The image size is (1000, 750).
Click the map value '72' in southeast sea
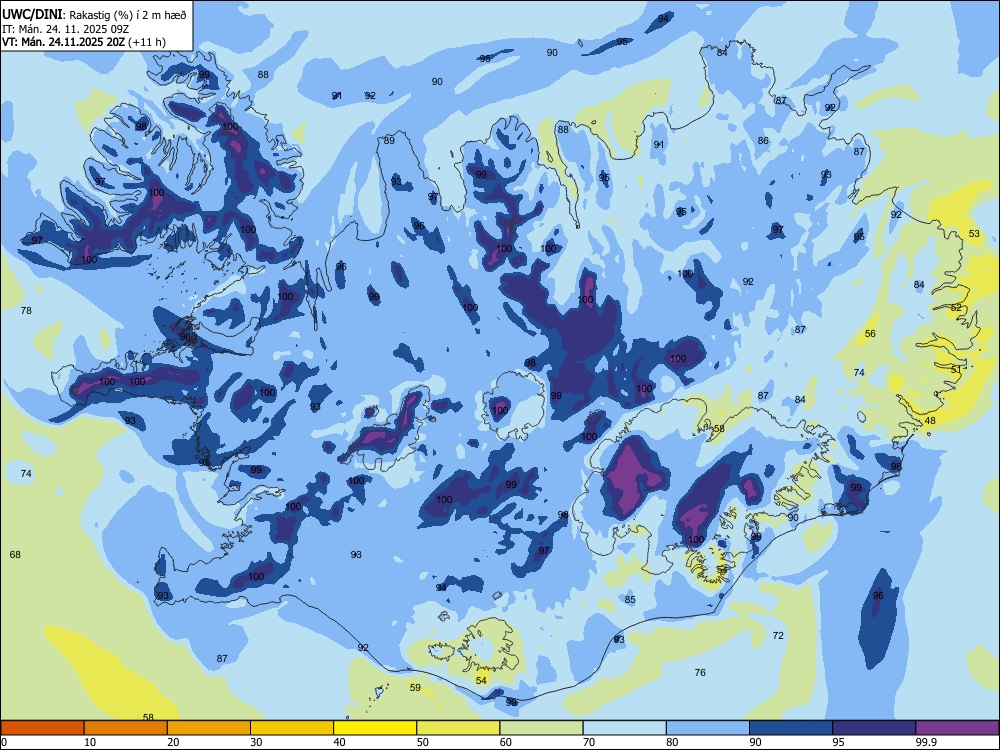778,635
